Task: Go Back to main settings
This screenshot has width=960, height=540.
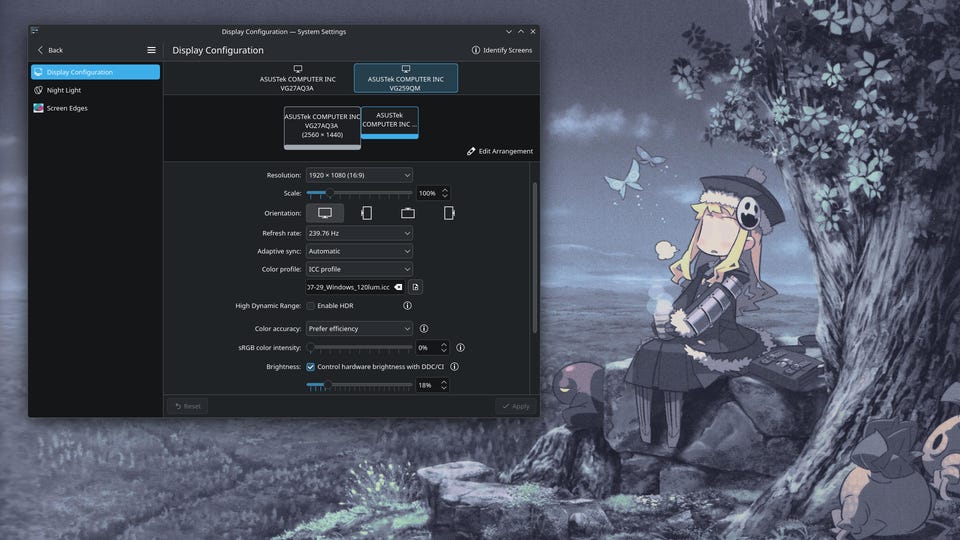Action: coord(50,50)
